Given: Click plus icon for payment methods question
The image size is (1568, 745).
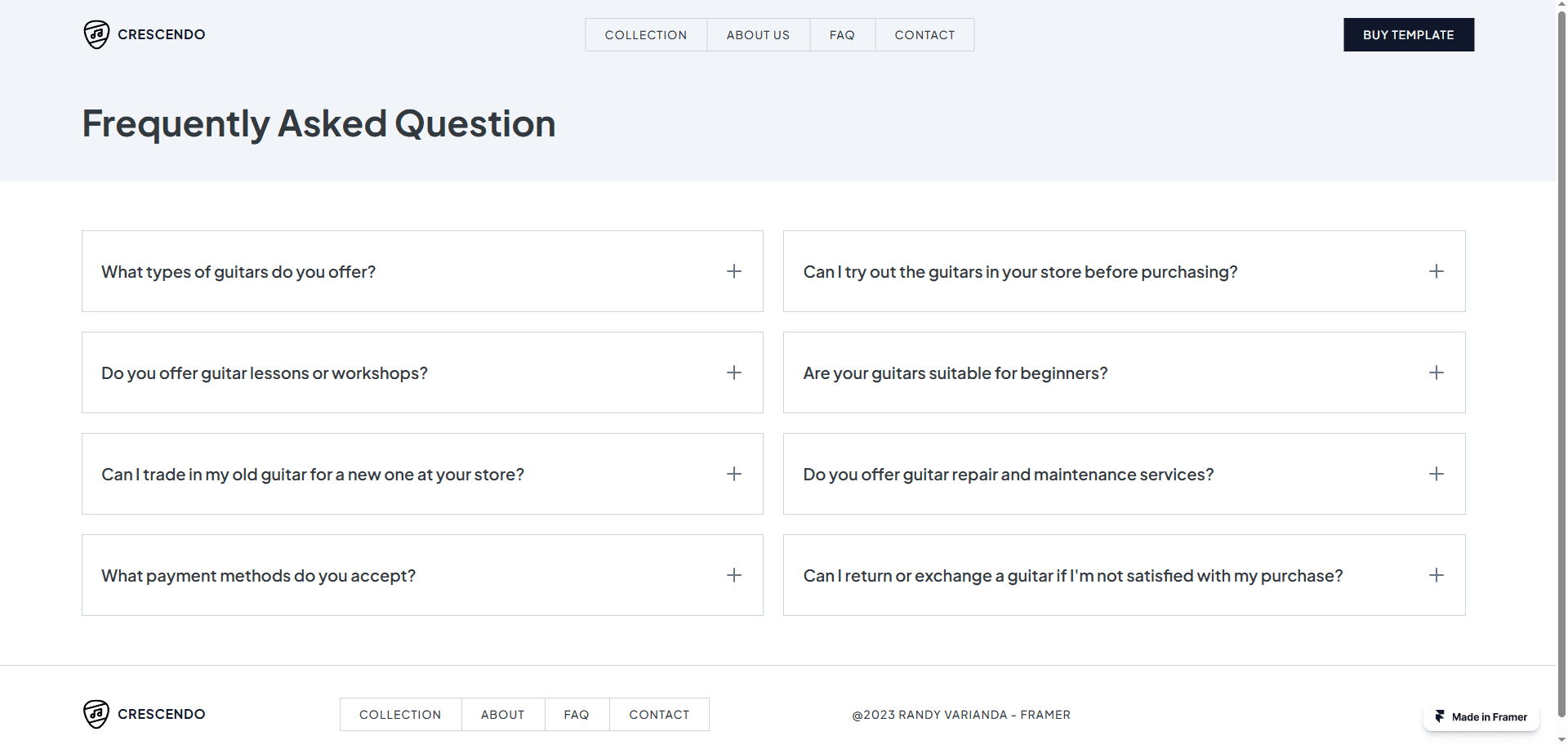Looking at the screenshot, I should pyautogui.click(x=734, y=575).
